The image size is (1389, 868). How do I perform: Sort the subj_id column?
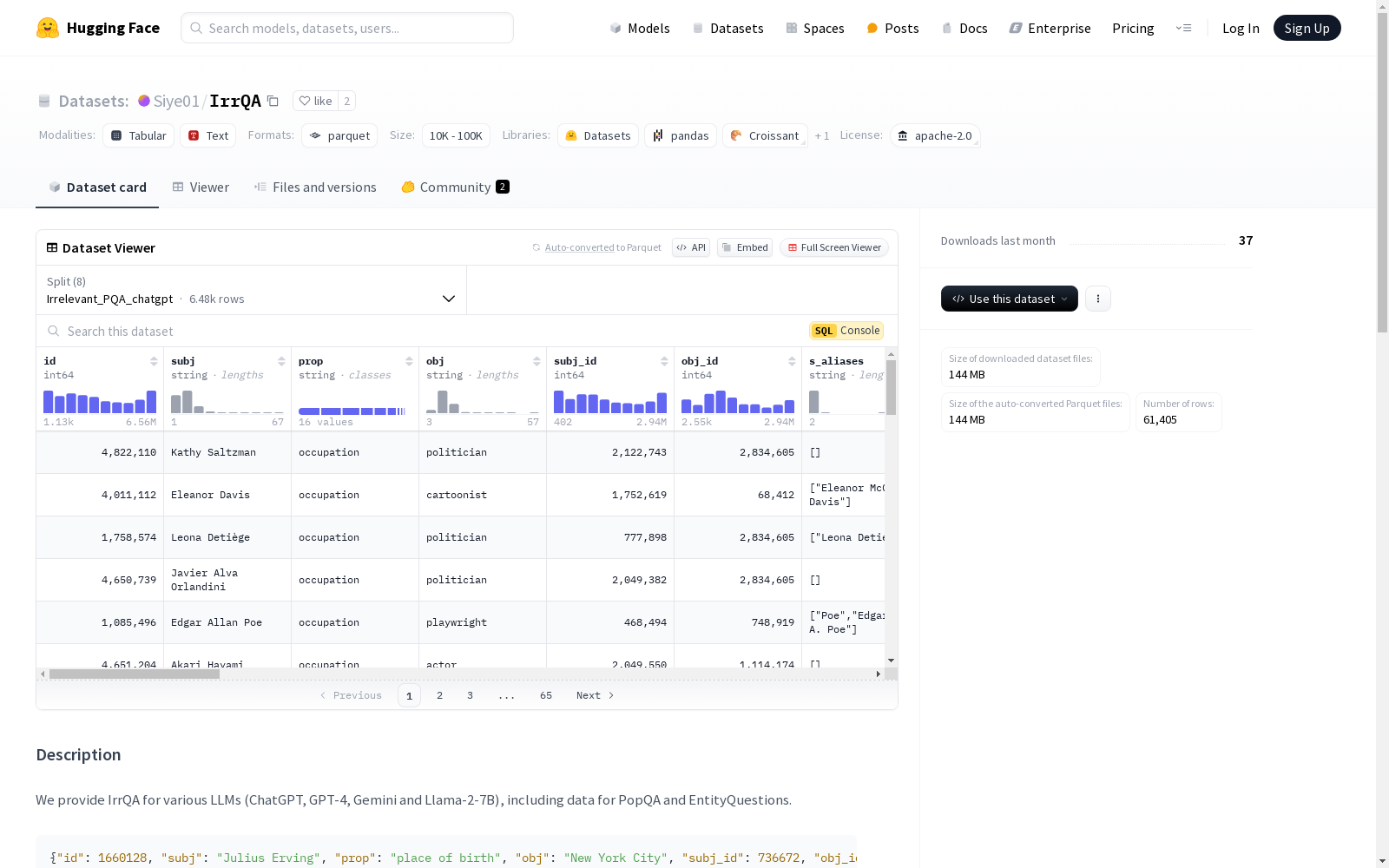[x=664, y=361]
